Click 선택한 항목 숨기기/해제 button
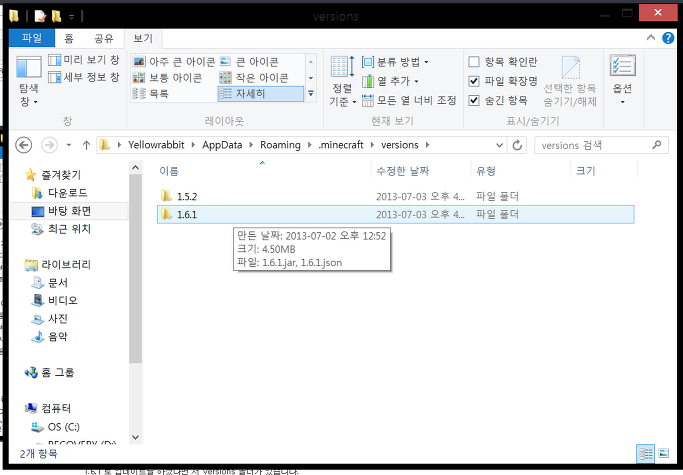The image size is (683, 475). (x=570, y=81)
